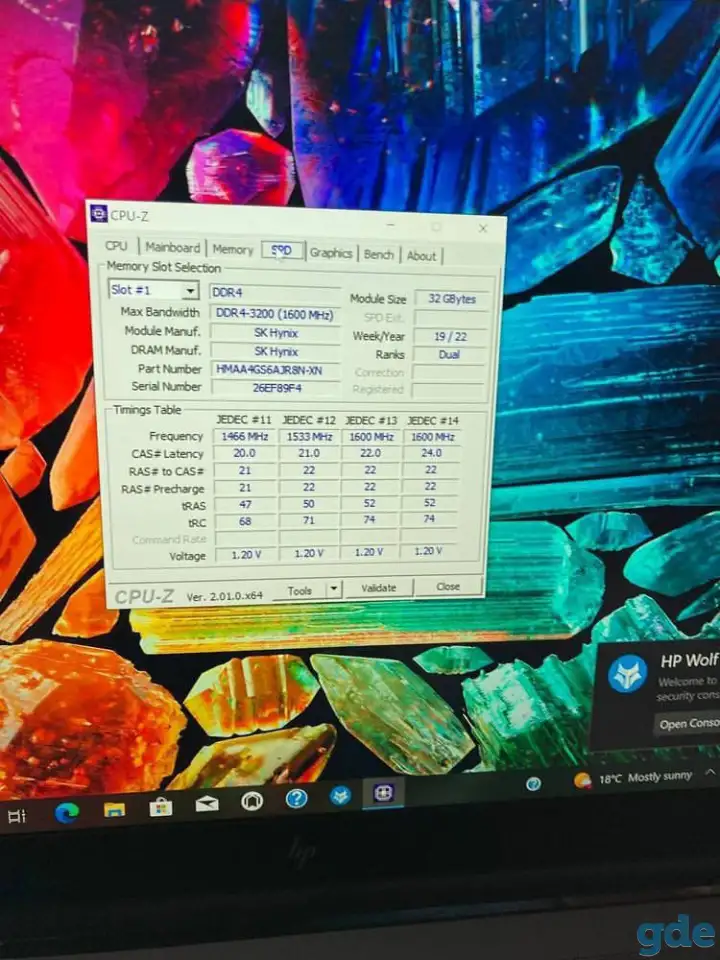Select the CPU-Z taskbar icon
720x960 pixels.
coord(384,793)
